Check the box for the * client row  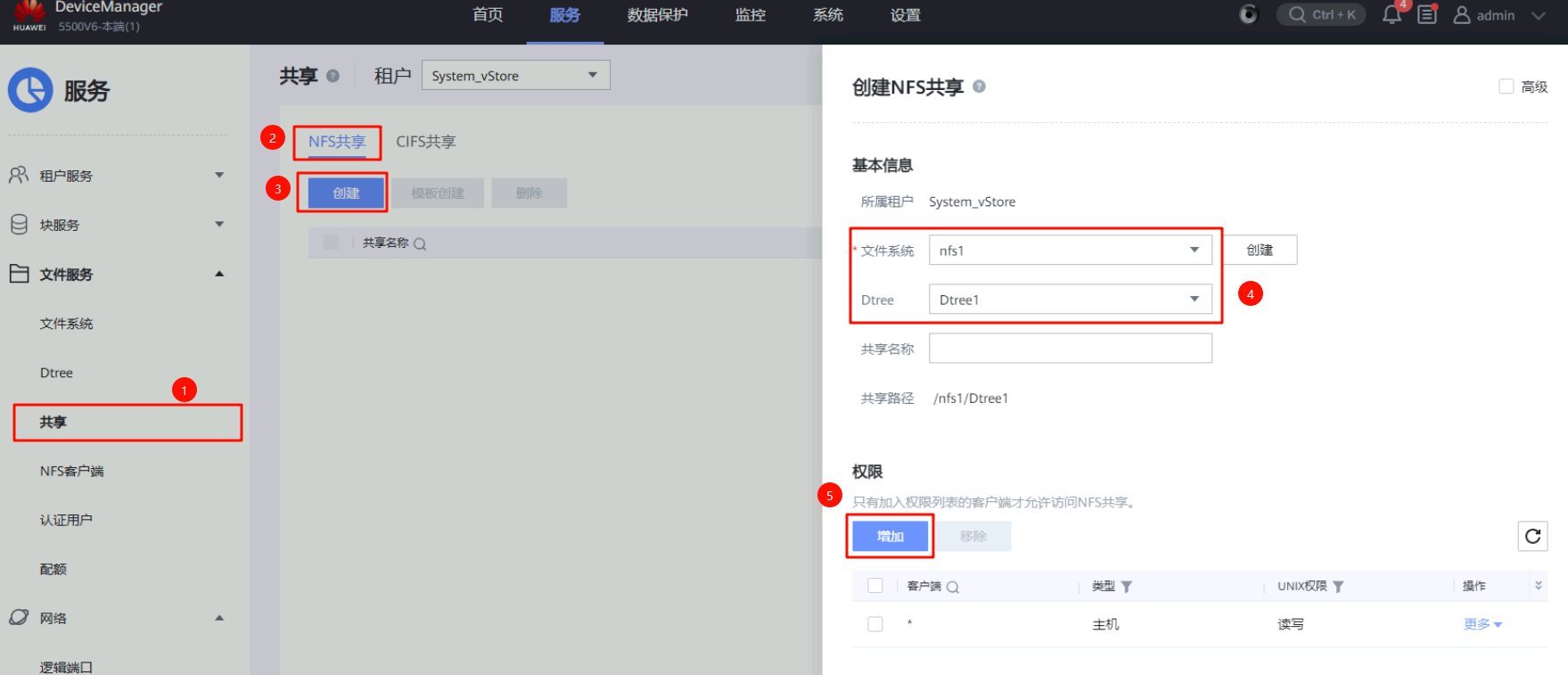(875, 624)
